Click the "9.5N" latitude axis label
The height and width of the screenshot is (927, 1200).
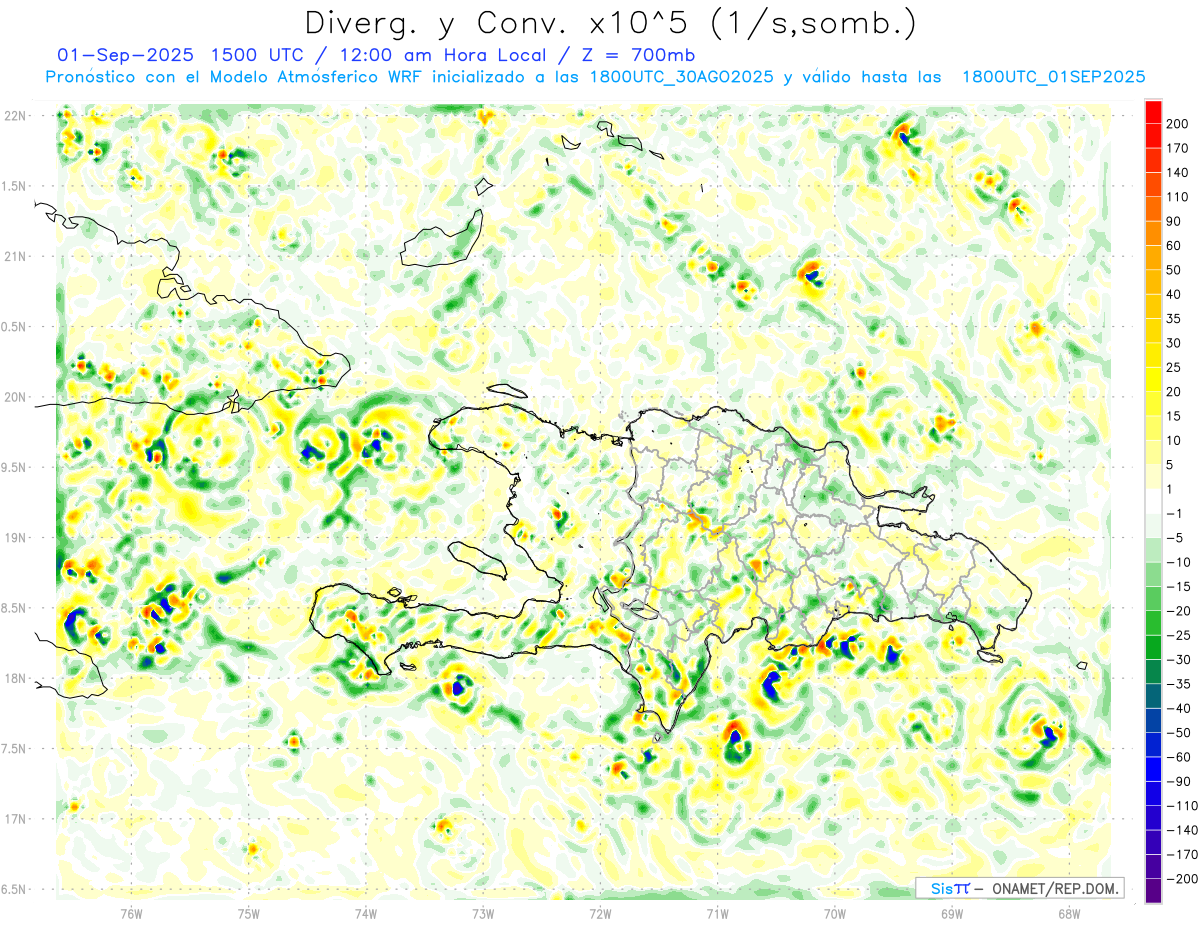[15, 467]
